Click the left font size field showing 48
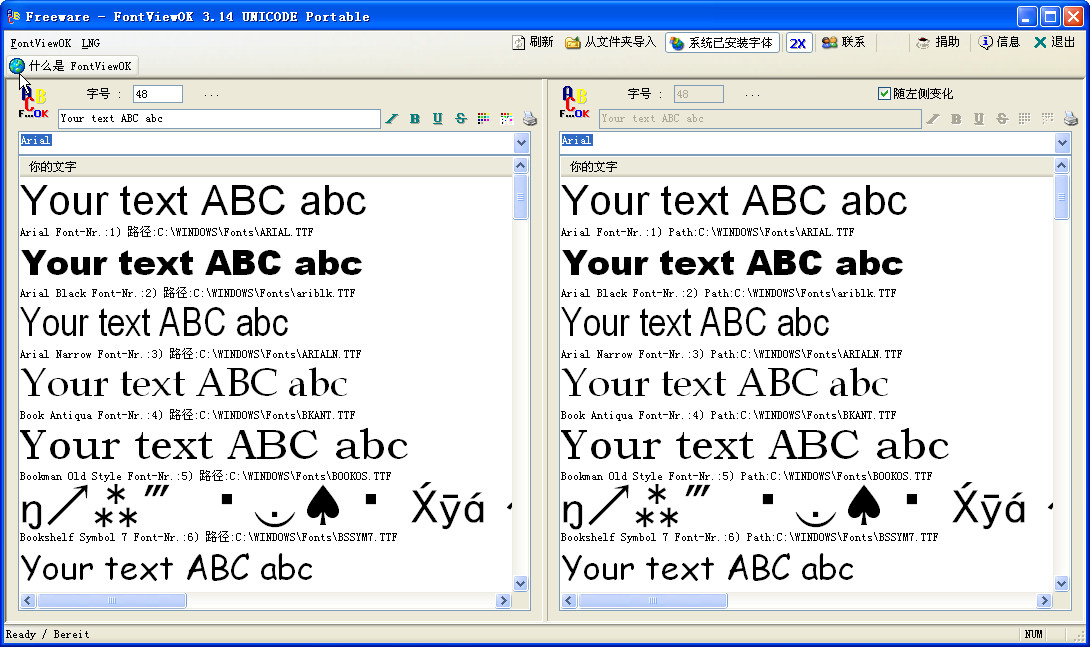The image size is (1090, 647). point(158,94)
